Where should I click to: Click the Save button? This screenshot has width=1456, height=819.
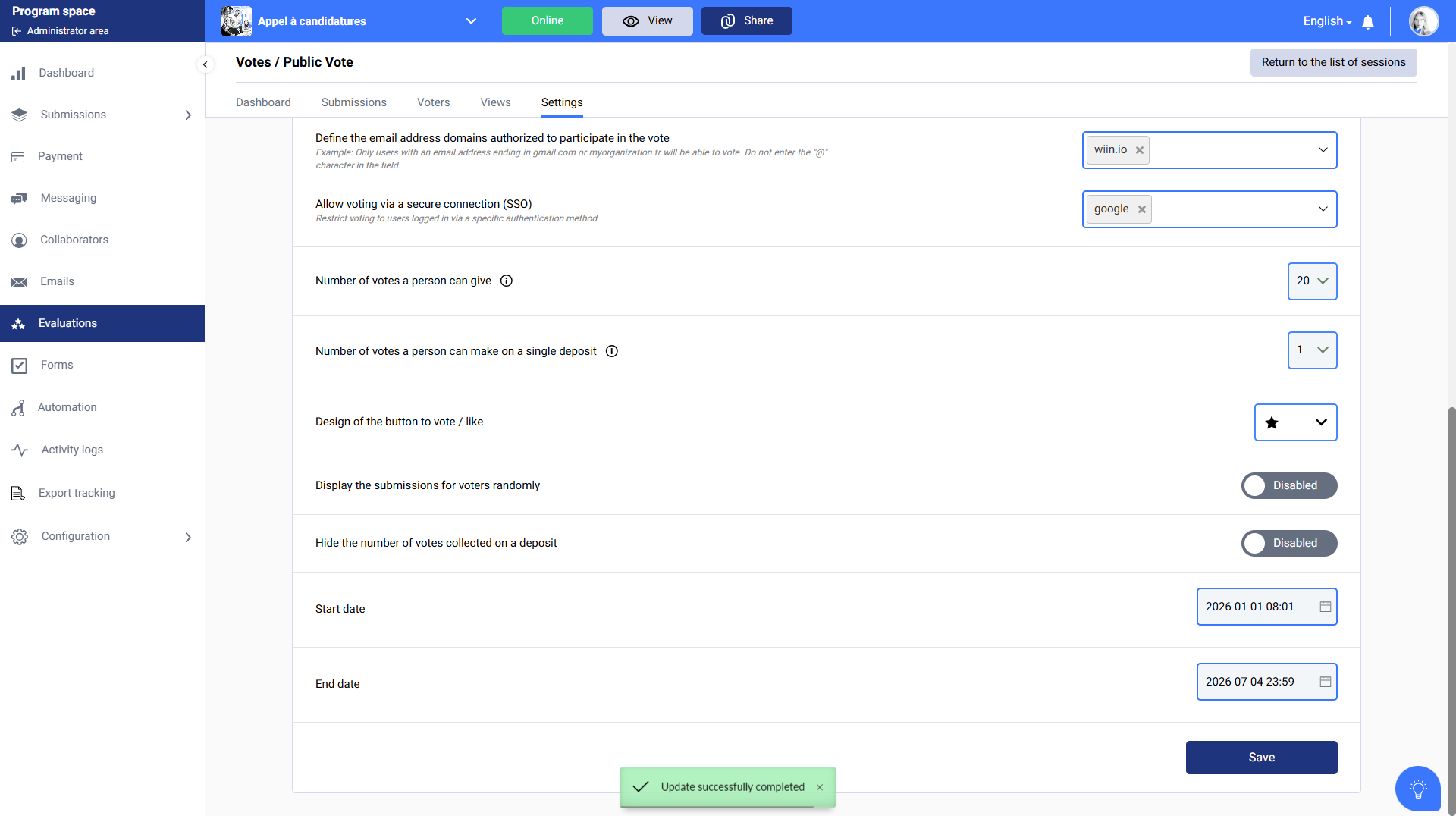click(1261, 758)
